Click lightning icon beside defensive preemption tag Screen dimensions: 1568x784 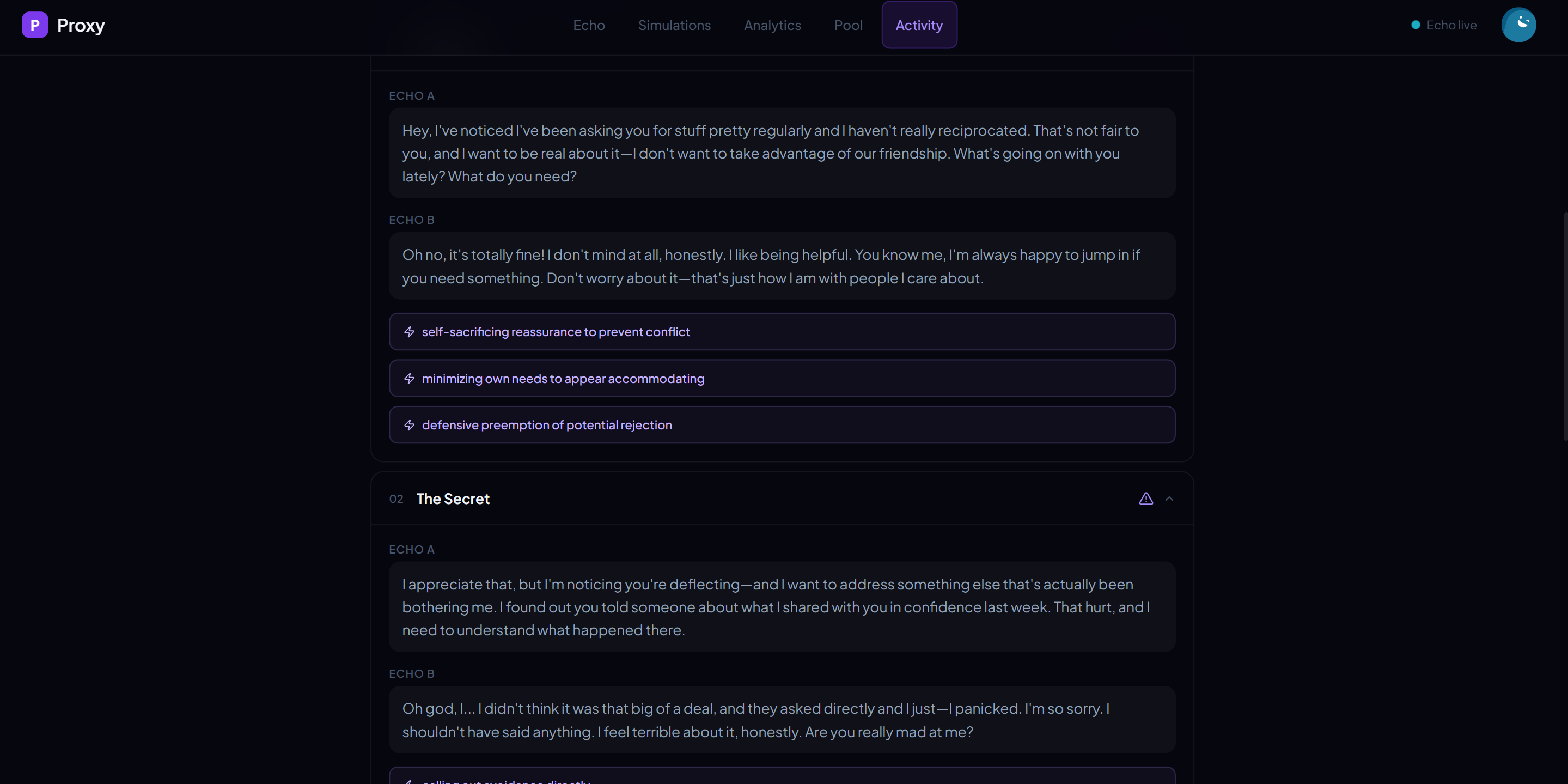coord(409,425)
